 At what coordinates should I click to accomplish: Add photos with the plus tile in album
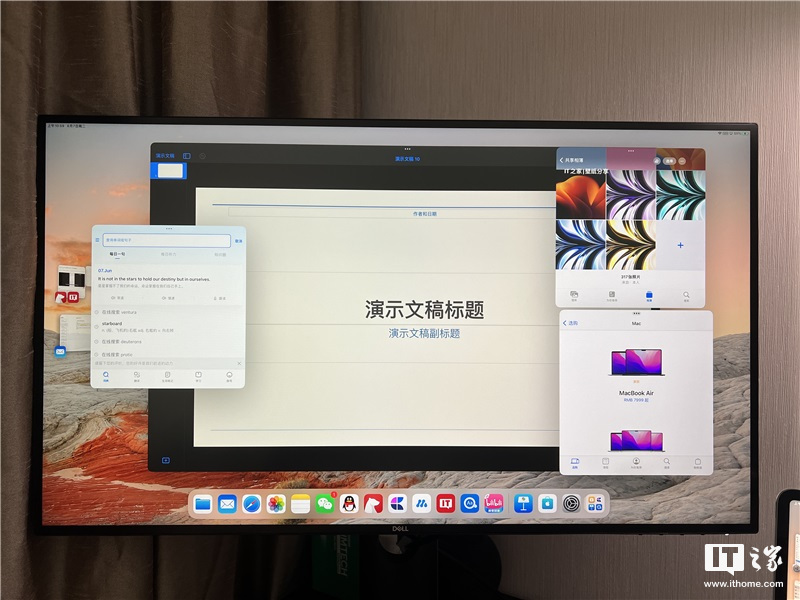tap(681, 245)
